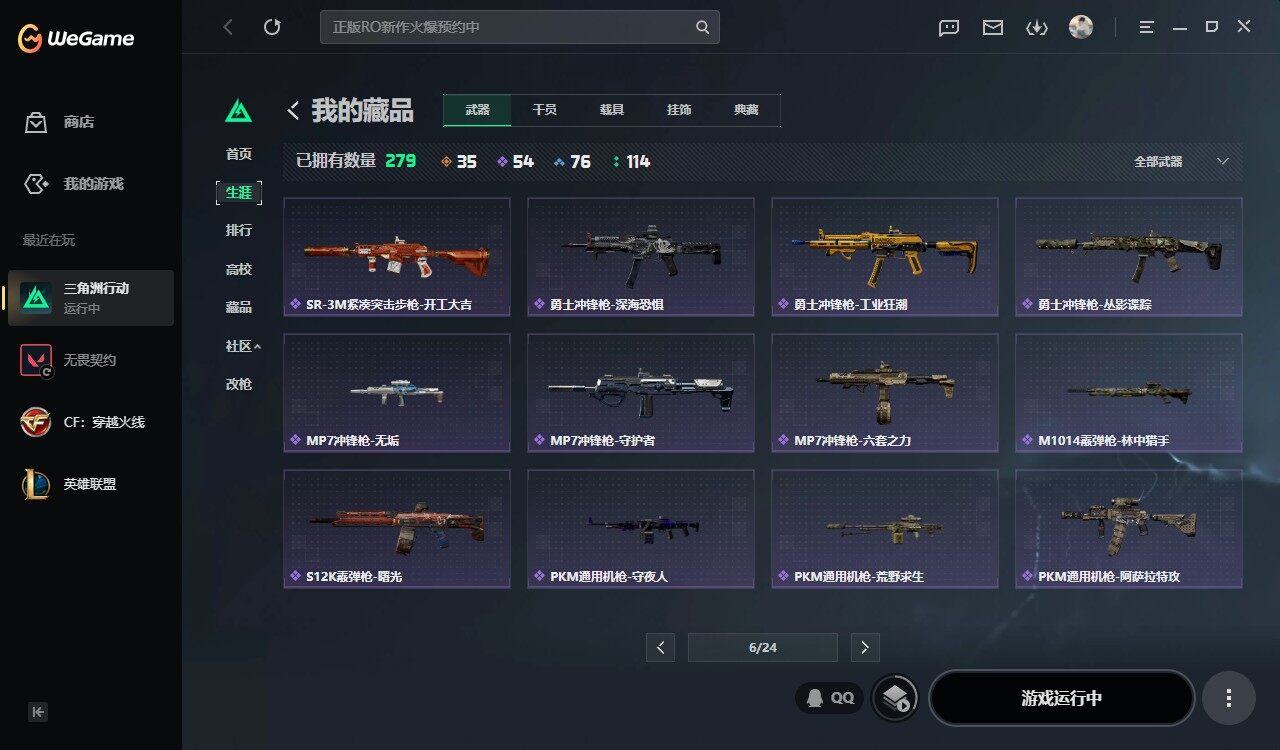Open the mail inbox envelope icon
1280x750 pixels.
pyautogui.click(x=993, y=28)
